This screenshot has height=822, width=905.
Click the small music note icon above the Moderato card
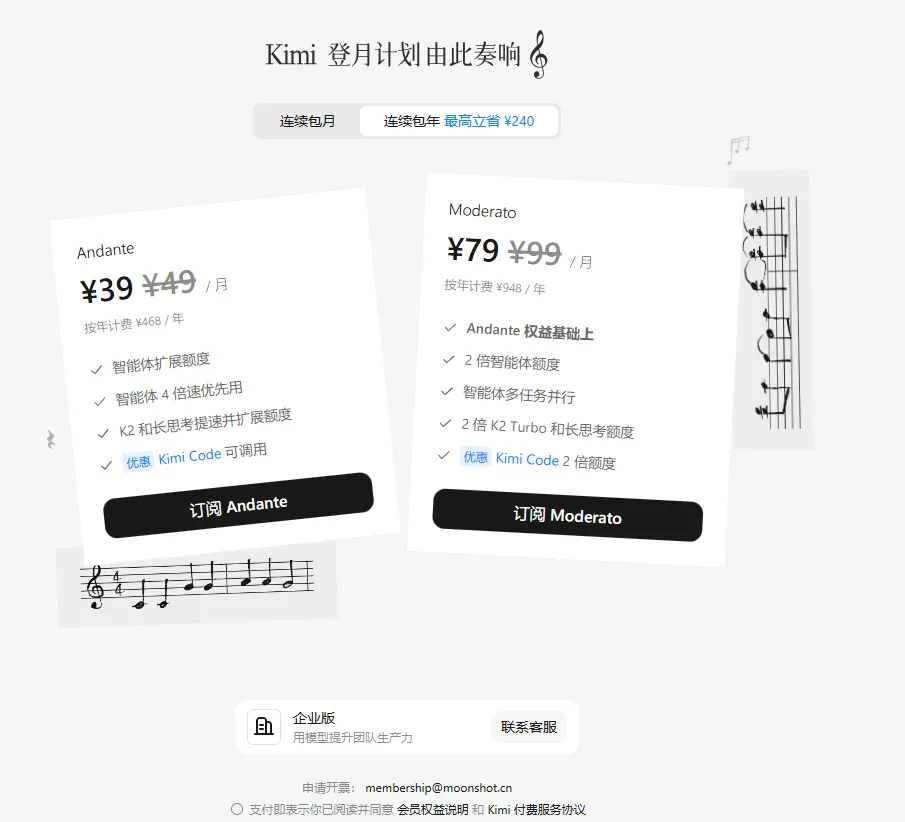coord(738,150)
